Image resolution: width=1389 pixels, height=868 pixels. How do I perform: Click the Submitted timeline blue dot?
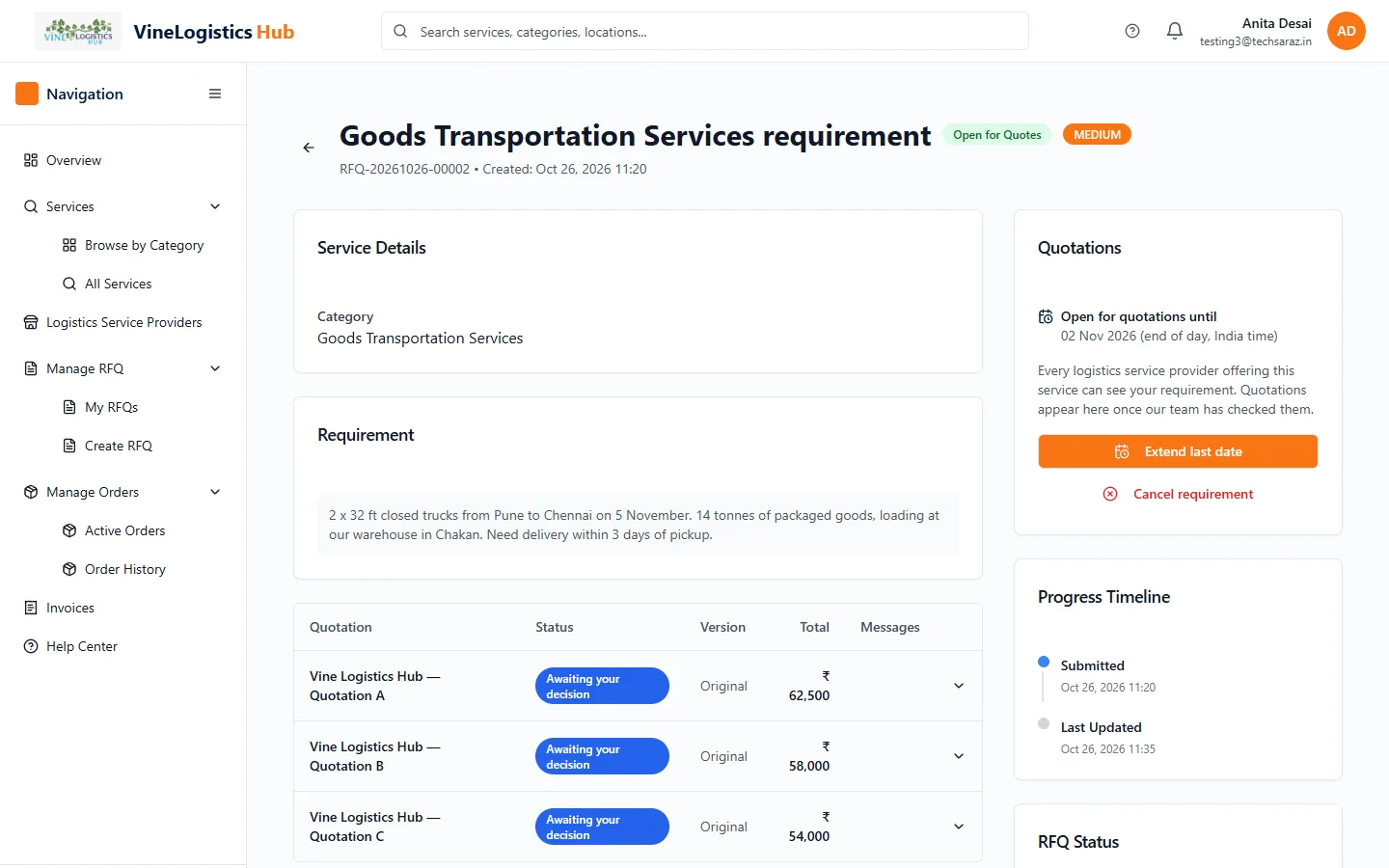coord(1044,662)
